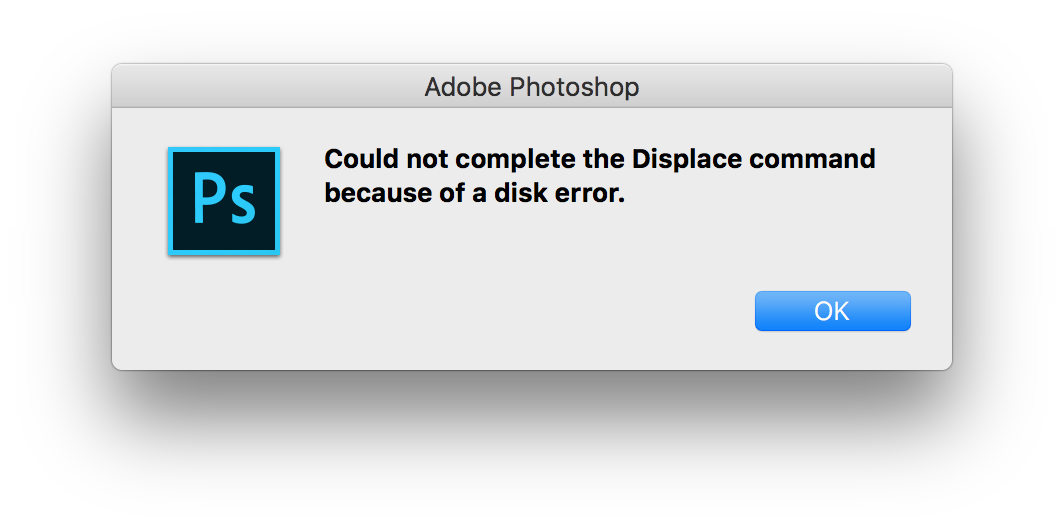Acknowledge the Displace error by pressing OK

click(x=832, y=311)
